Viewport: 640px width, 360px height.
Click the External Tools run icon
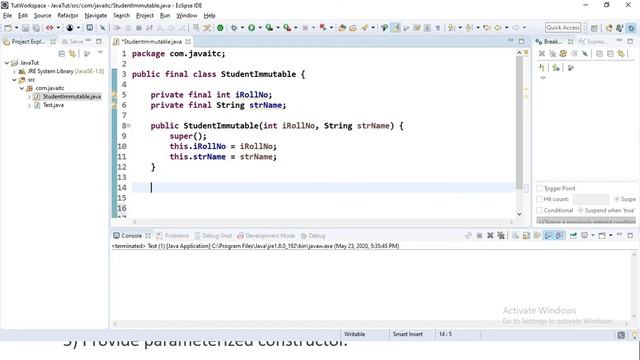[287, 28]
